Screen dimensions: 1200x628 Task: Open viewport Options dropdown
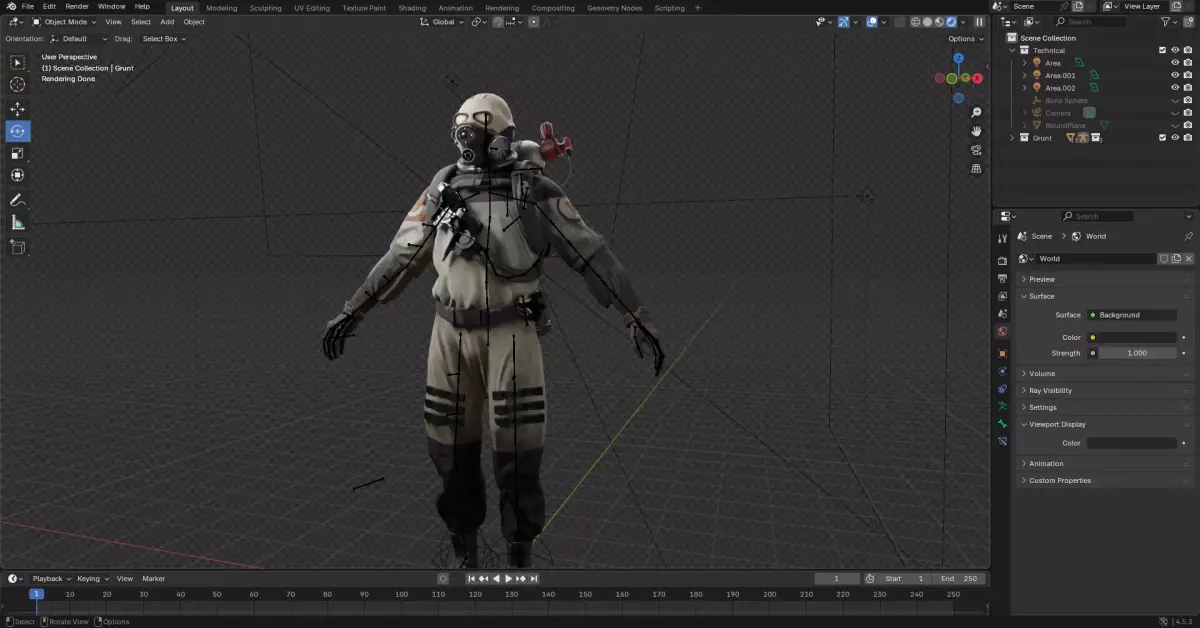(965, 39)
